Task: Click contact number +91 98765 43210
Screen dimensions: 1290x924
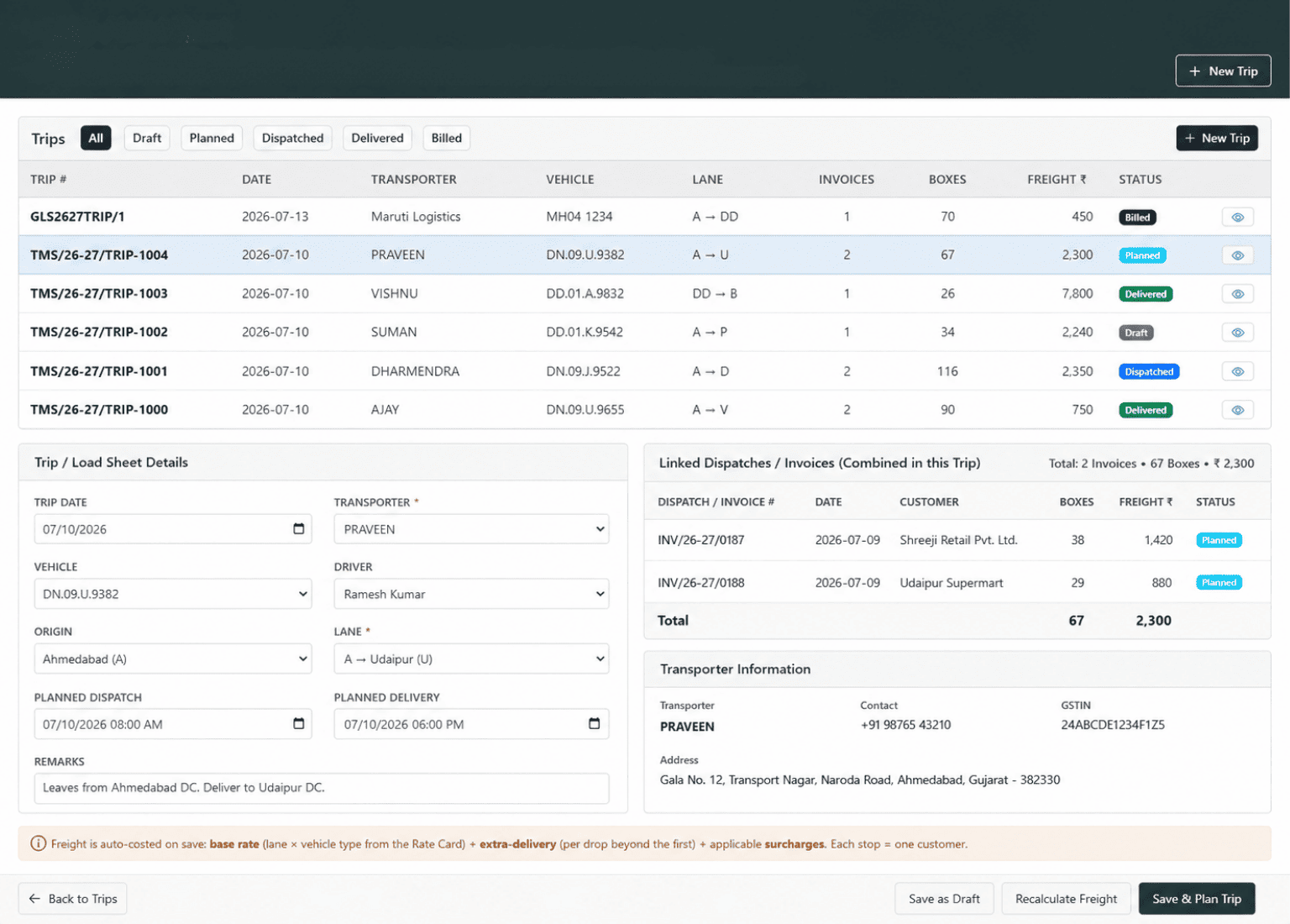Action: [x=905, y=725]
